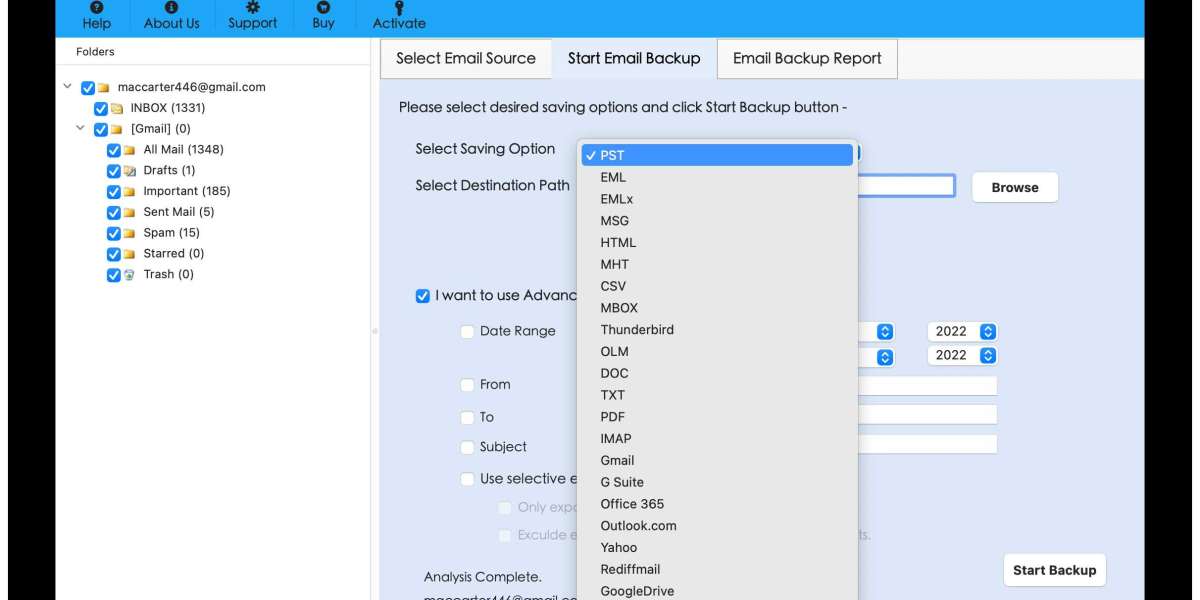
Task: Click the Drafts folder icon
Action: click(x=129, y=171)
